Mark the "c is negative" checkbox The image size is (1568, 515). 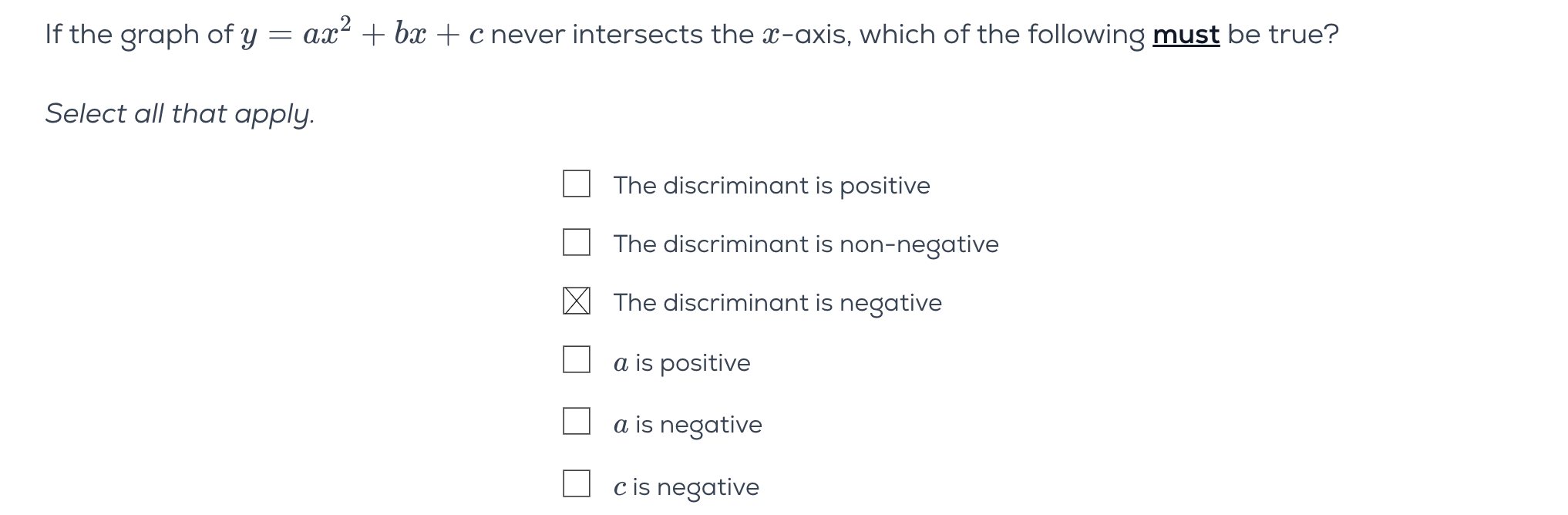tap(576, 483)
